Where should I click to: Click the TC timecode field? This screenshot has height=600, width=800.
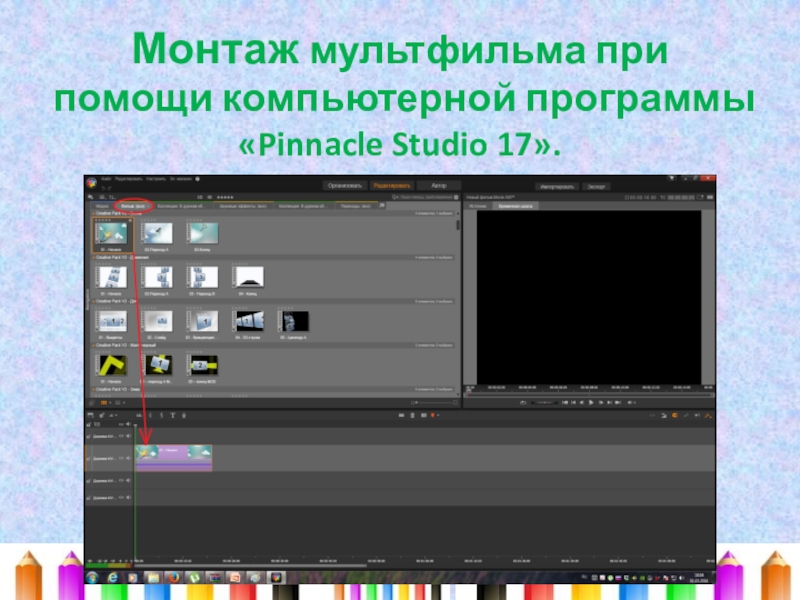point(681,197)
